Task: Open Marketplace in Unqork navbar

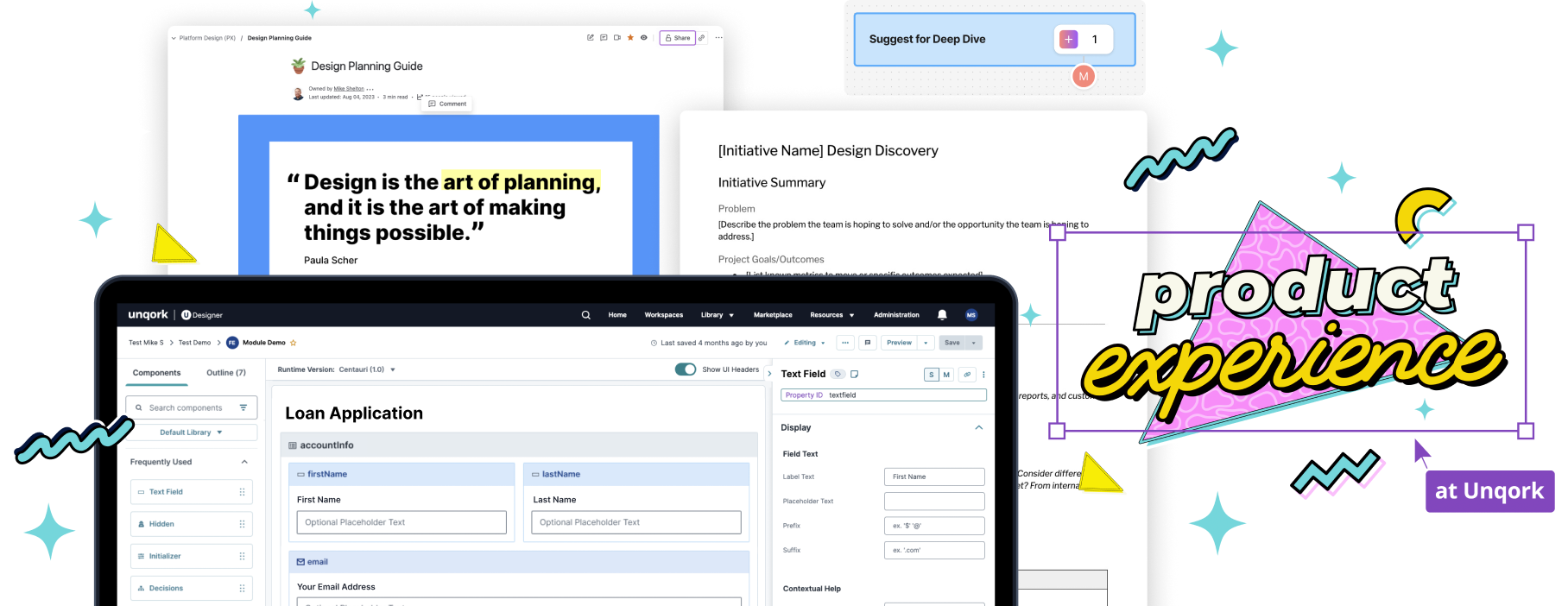Action: tap(773, 315)
